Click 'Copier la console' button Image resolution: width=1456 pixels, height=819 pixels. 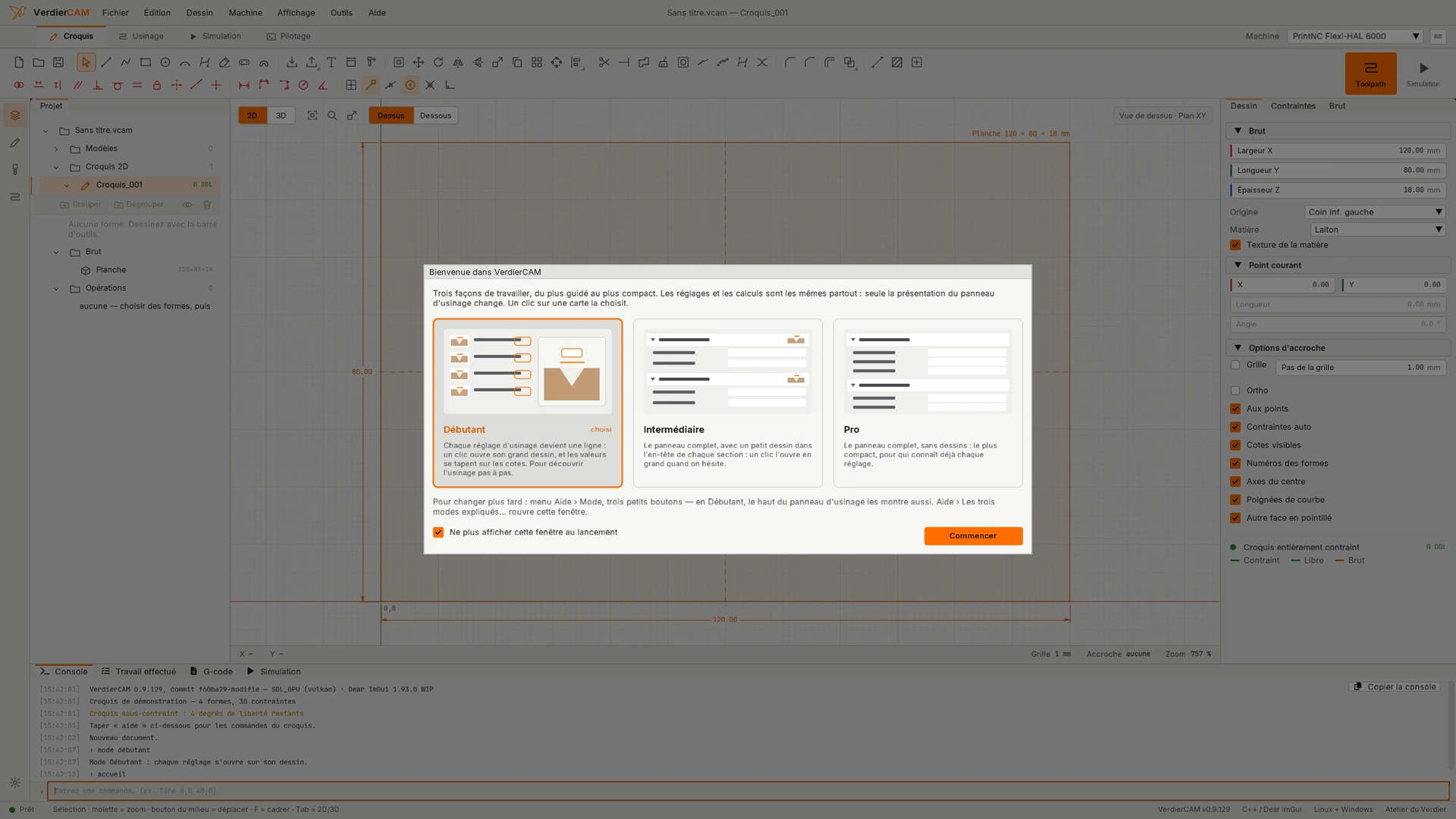pyautogui.click(x=1395, y=687)
